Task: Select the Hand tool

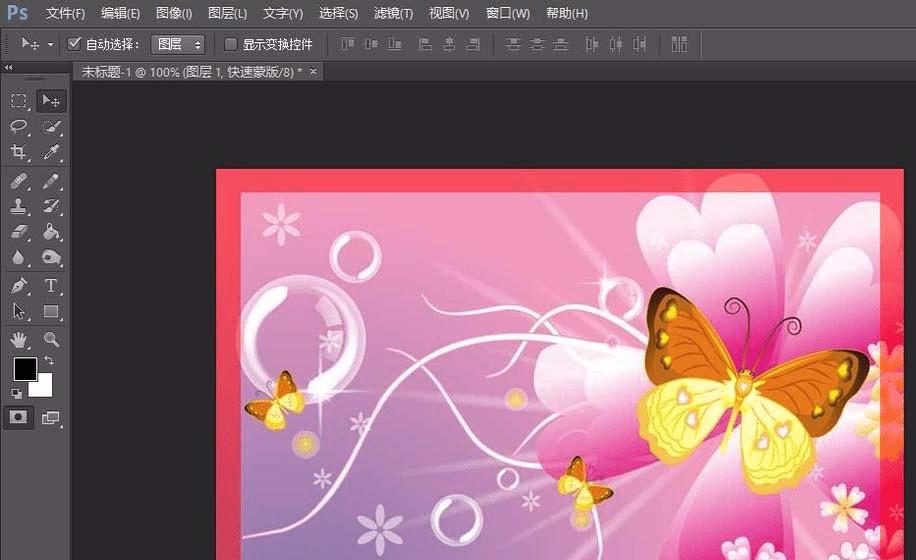Action: (x=19, y=339)
